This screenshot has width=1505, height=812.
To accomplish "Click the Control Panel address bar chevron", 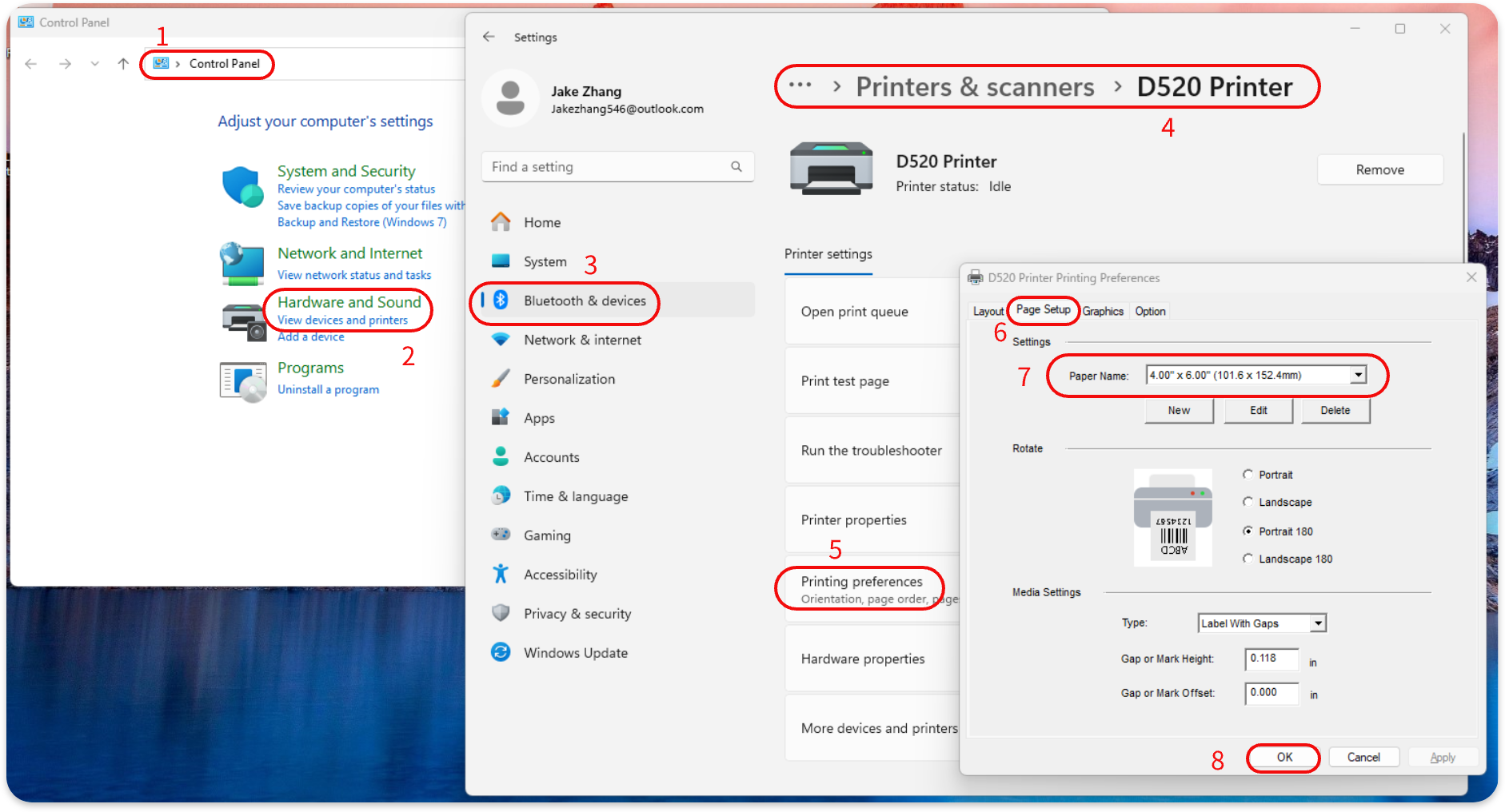I will [178, 64].
